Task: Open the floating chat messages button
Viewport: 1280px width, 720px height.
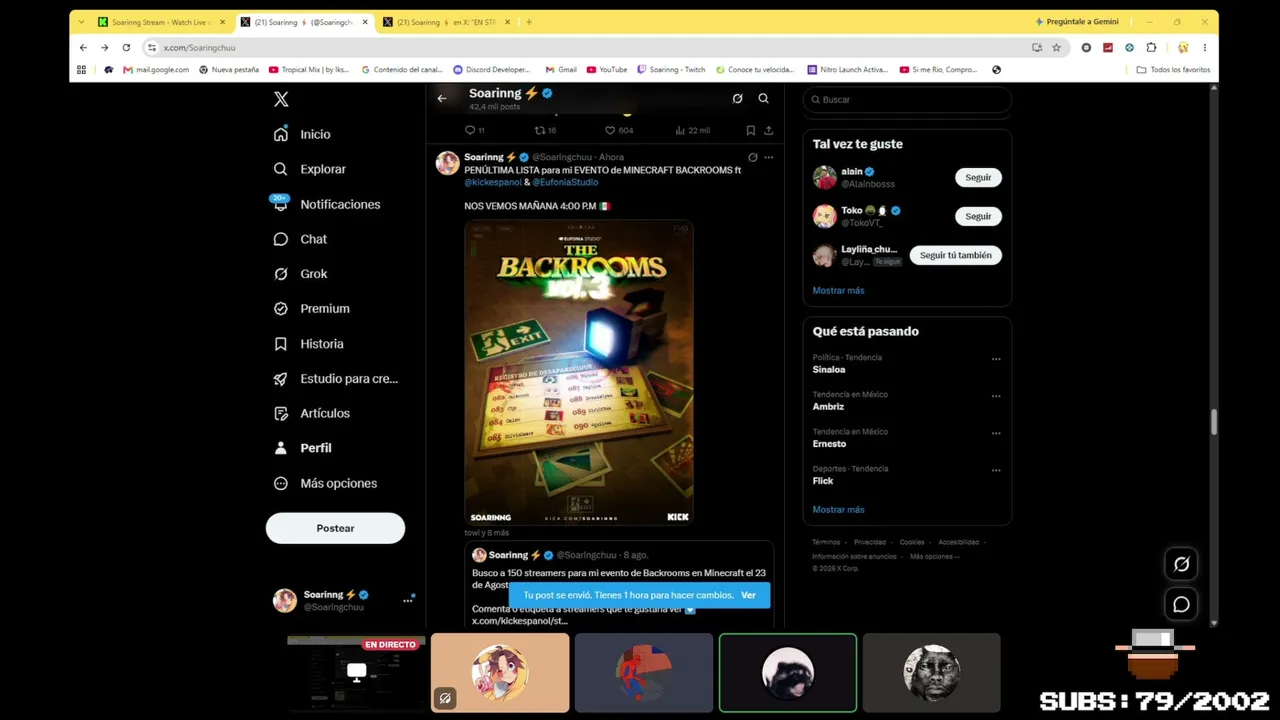Action: point(1181,604)
